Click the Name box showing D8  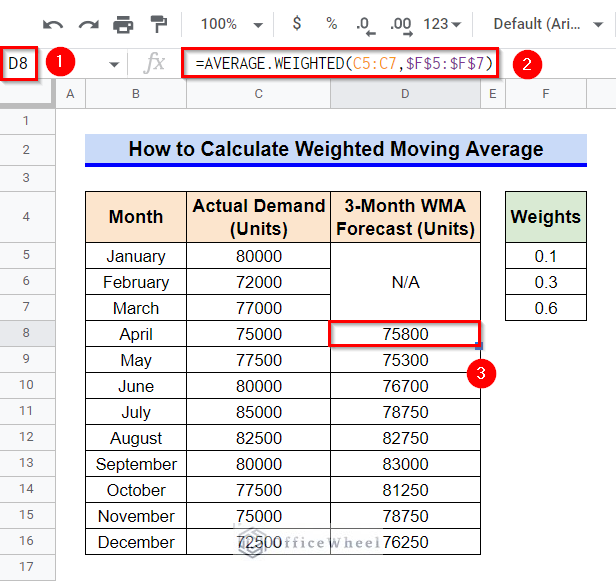pyautogui.click(x=18, y=63)
